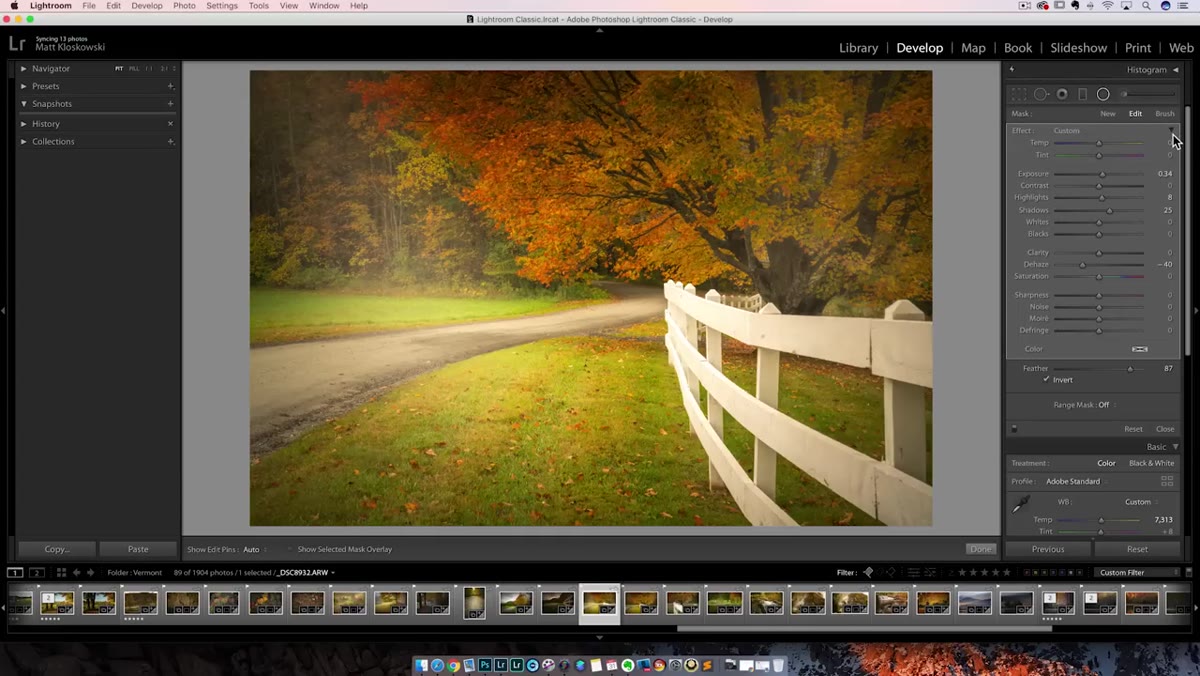The width and height of the screenshot is (1200, 676).
Task: Click the second window display button 2
Action: pos(37,573)
